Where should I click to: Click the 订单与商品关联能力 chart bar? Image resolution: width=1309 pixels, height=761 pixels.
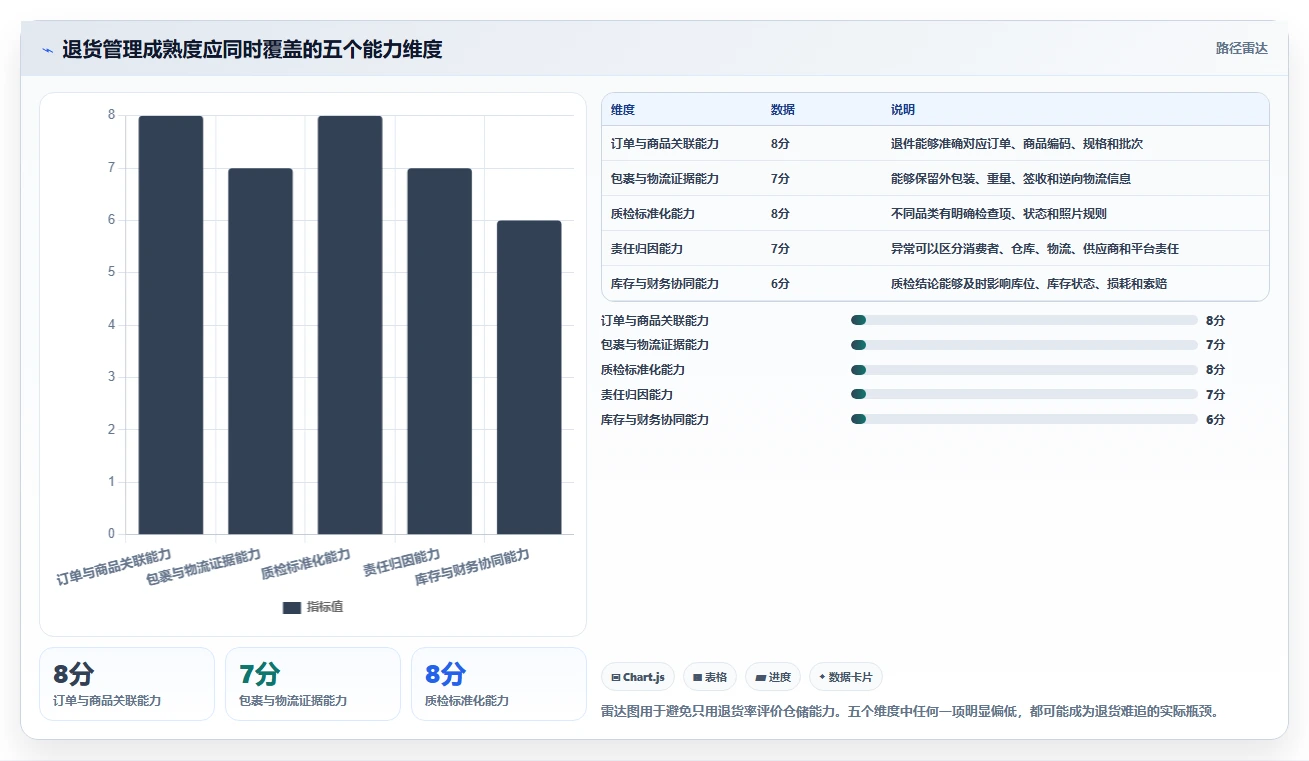(171, 325)
